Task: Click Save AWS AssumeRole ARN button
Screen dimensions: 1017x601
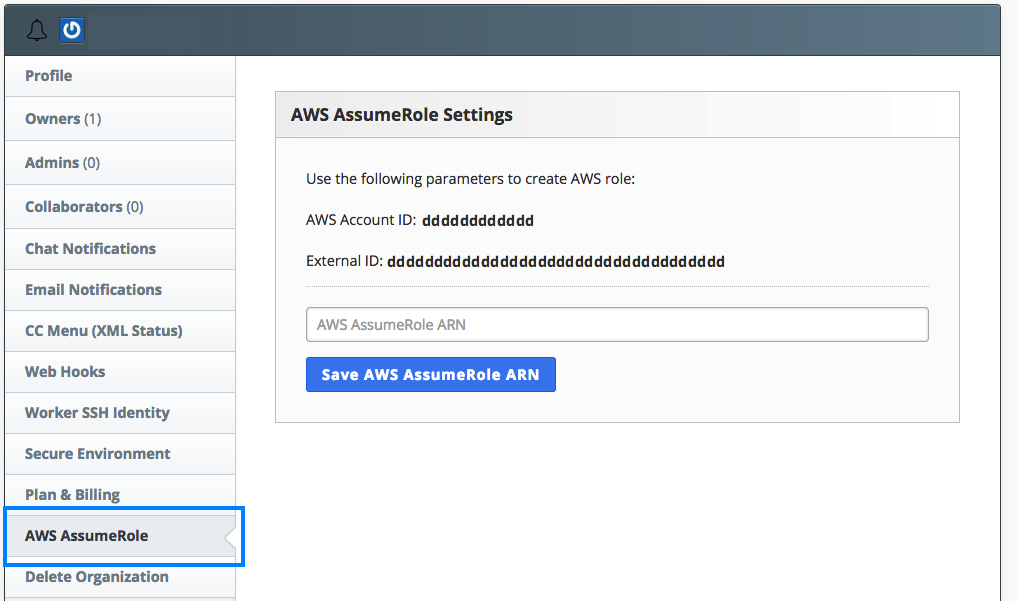Action: 431,375
